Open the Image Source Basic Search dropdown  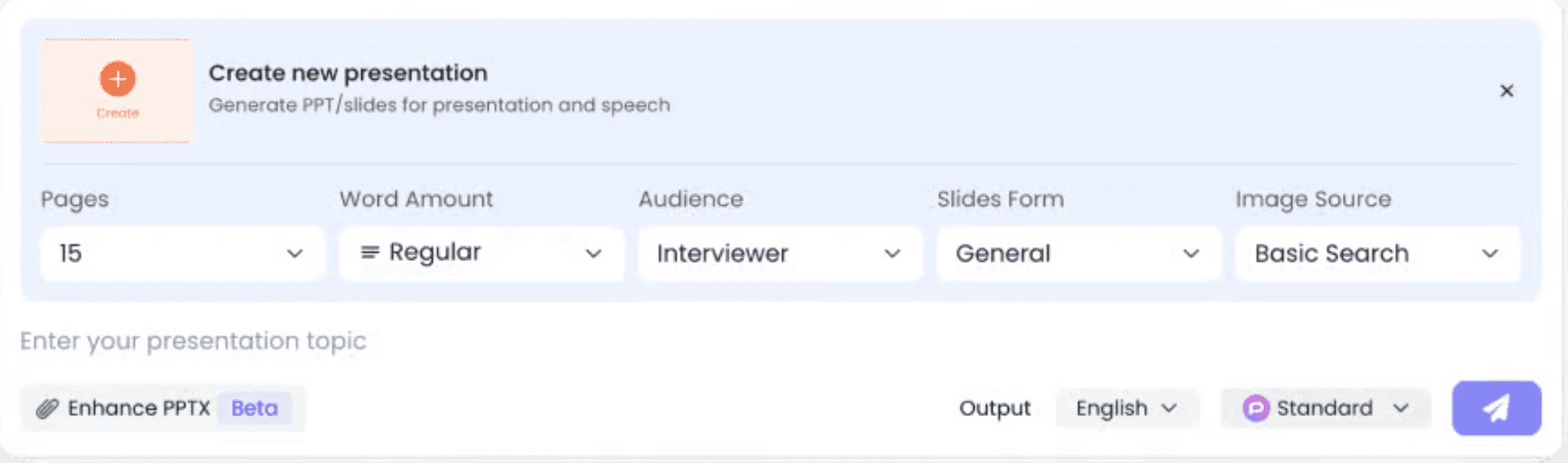[x=1376, y=254]
